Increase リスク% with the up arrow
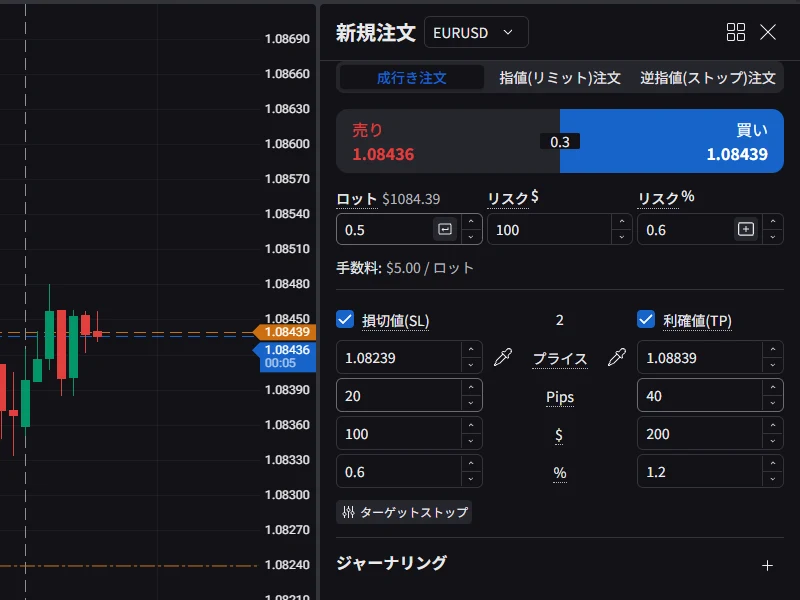 coord(773,221)
